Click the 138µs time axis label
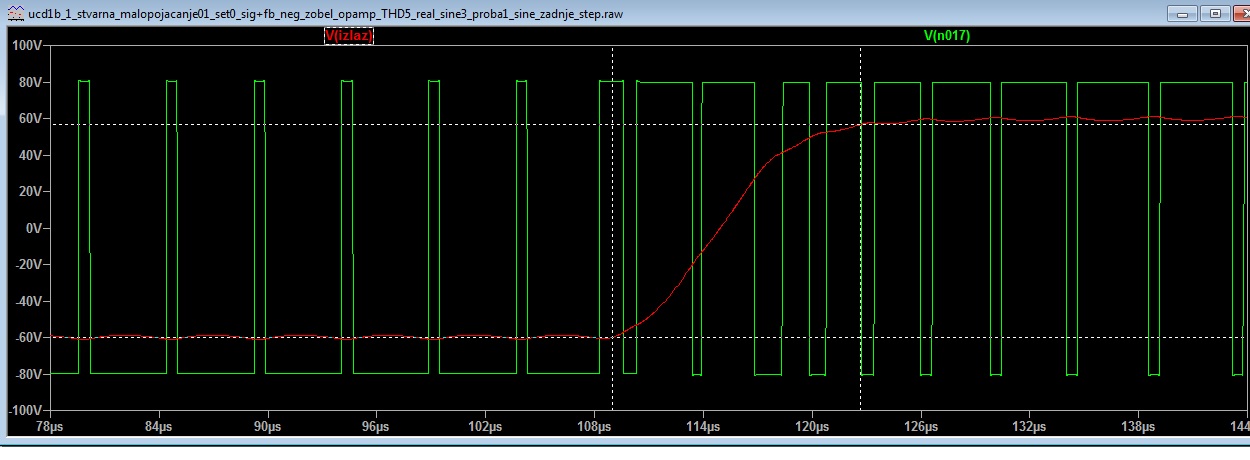Image resolution: width=1250 pixels, height=460 pixels. (1139, 427)
